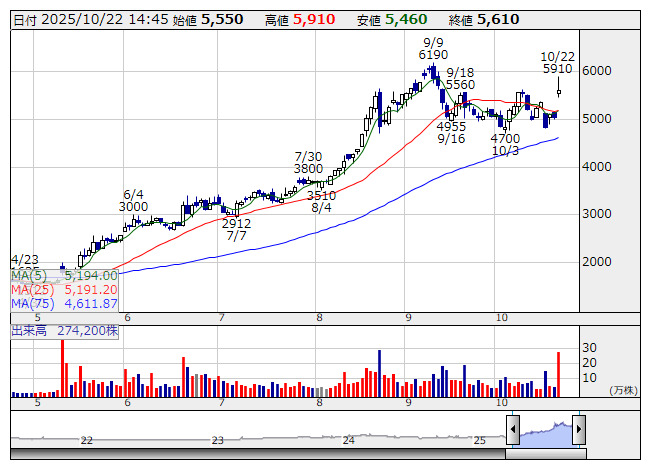Click the 7/30 3800 label
Image resolution: width=653 pixels, height=470 pixels.
click(308, 163)
